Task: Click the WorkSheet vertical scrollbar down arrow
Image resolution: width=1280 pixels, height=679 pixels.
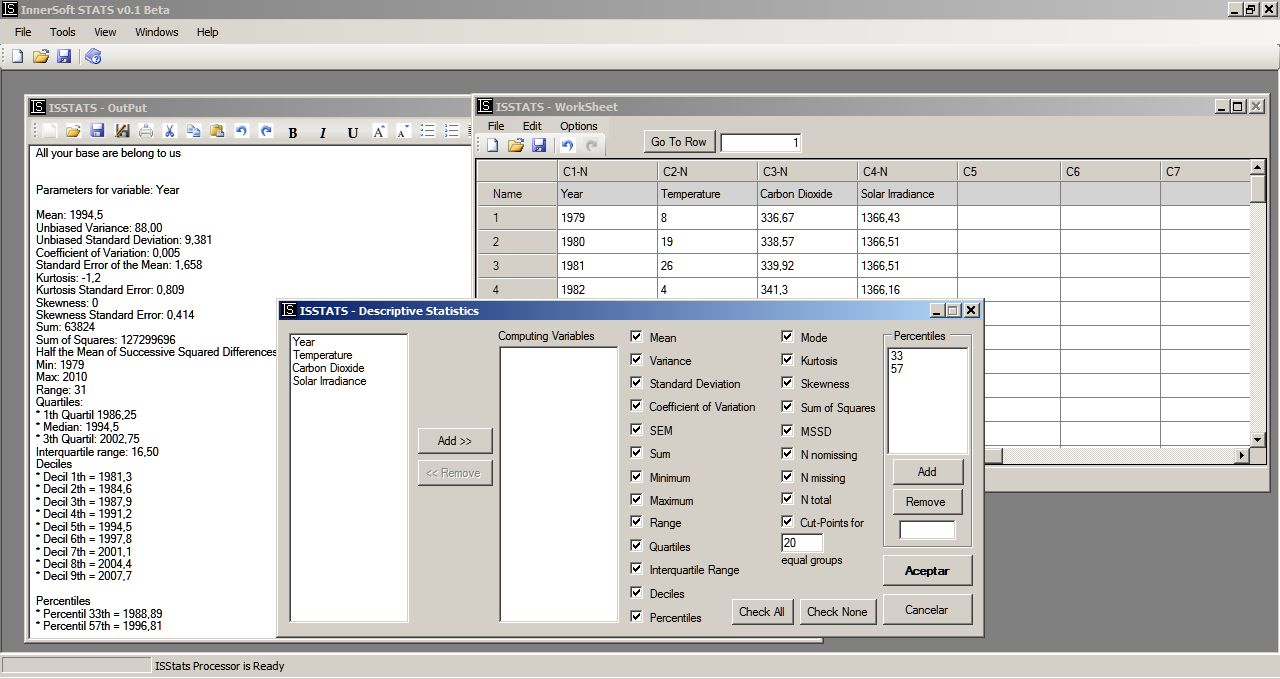Action: pos(1258,438)
